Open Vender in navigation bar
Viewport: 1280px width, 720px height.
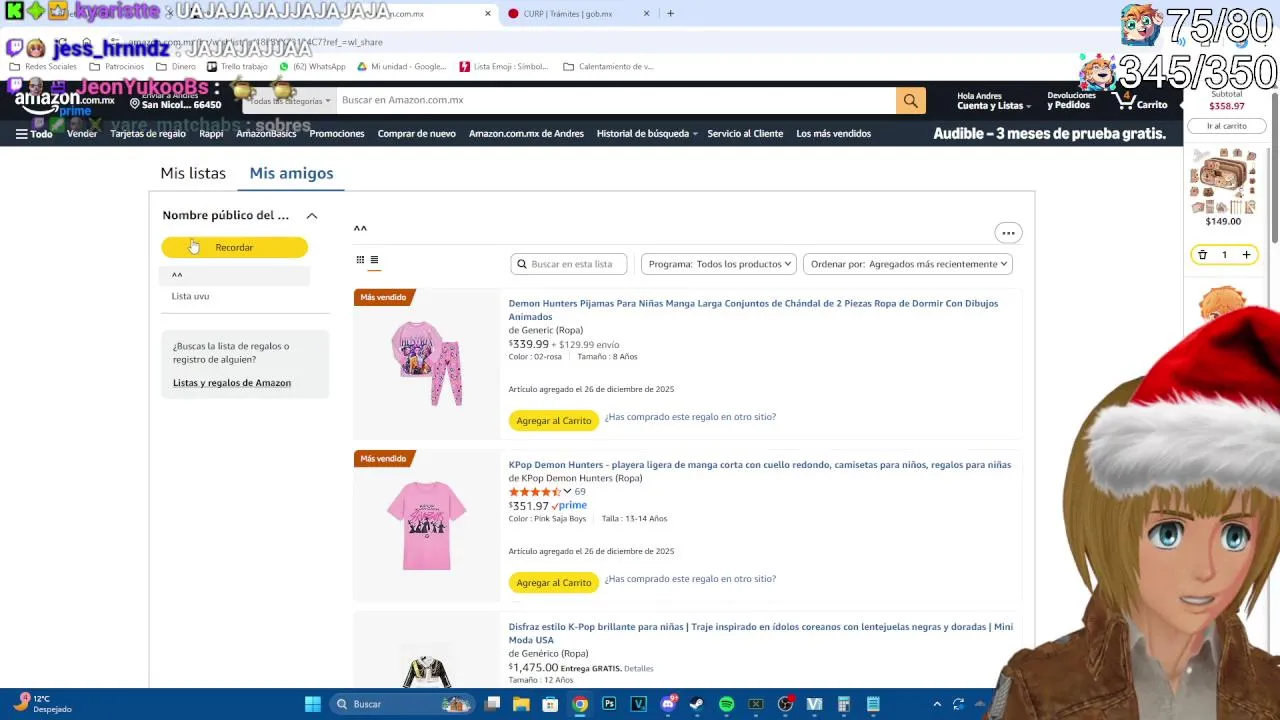click(x=82, y=133)
